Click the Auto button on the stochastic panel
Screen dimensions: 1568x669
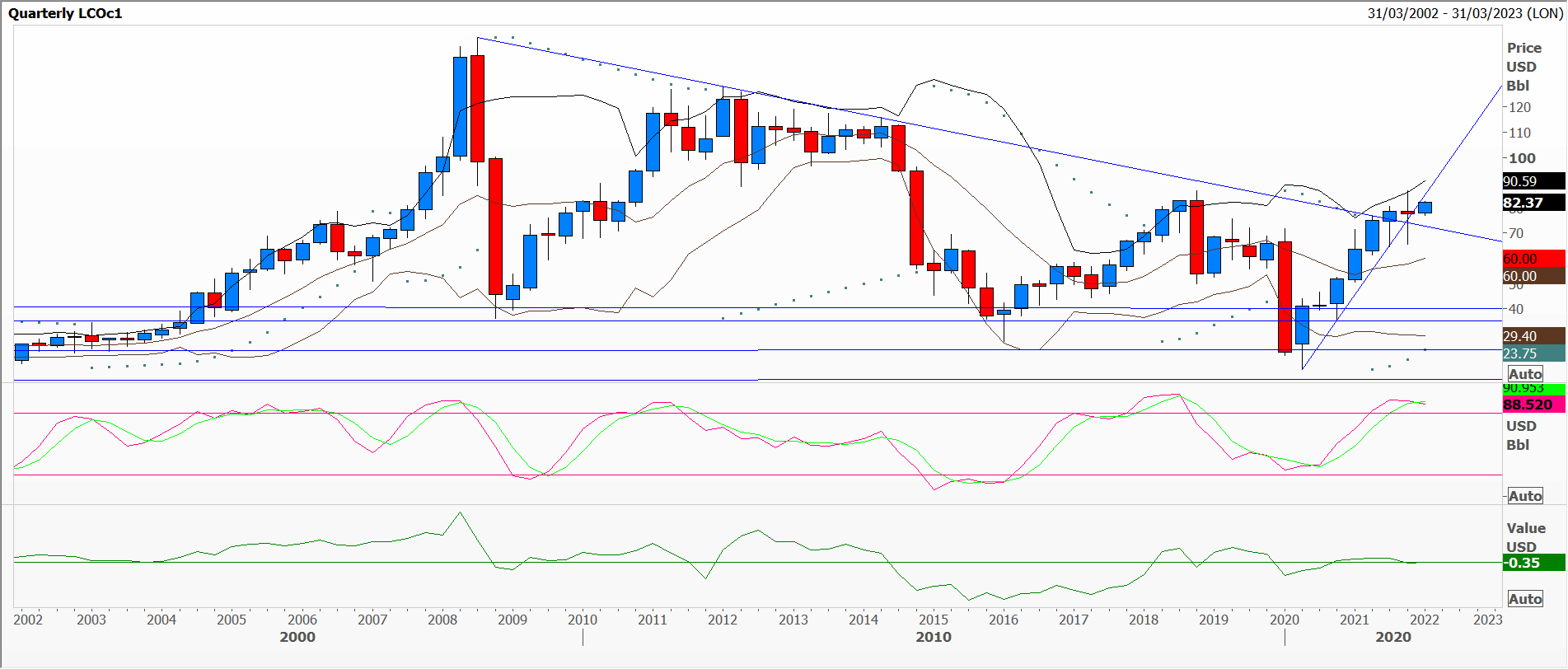(1525, 496)
